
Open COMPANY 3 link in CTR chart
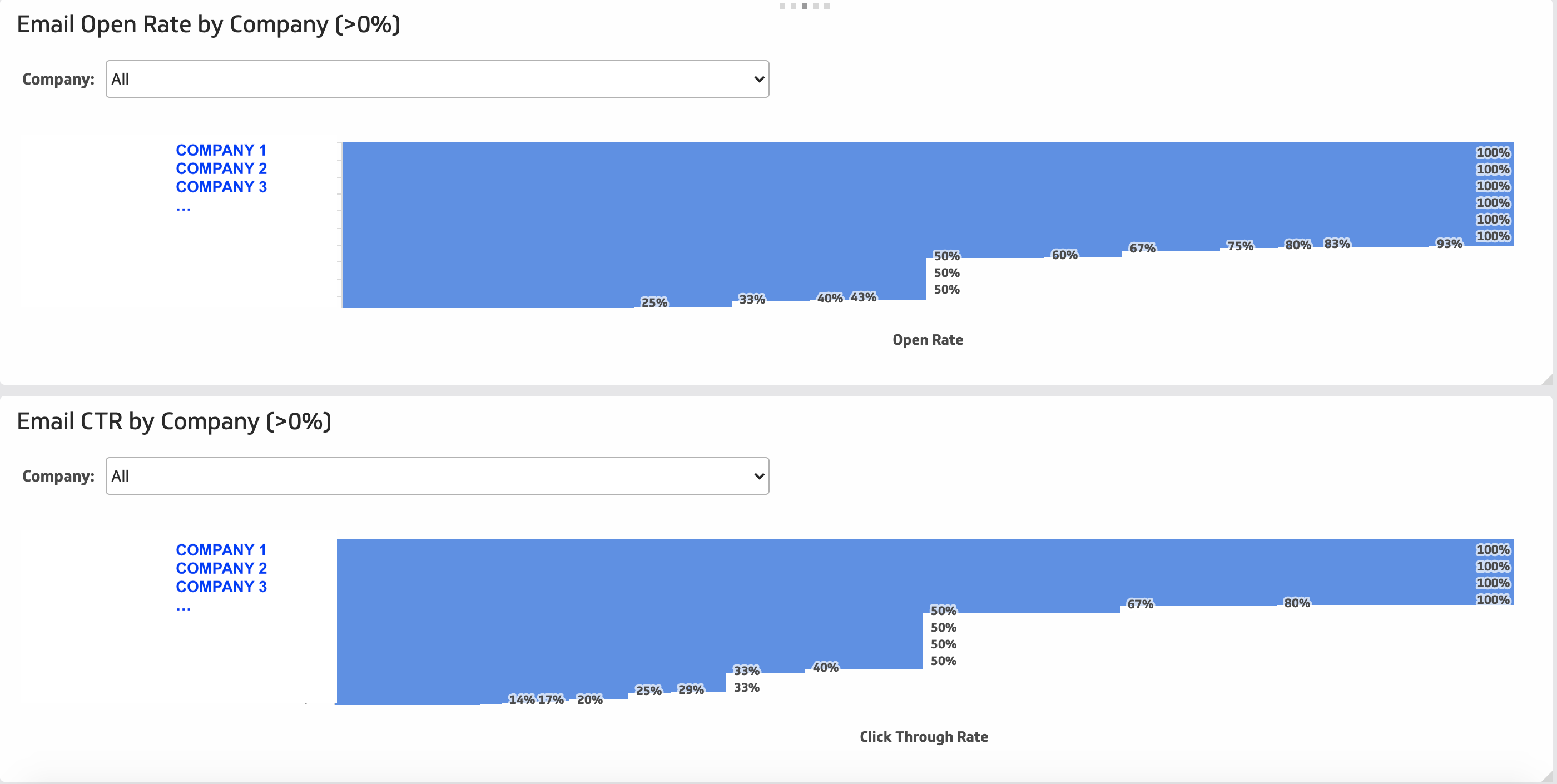[221, 587]
